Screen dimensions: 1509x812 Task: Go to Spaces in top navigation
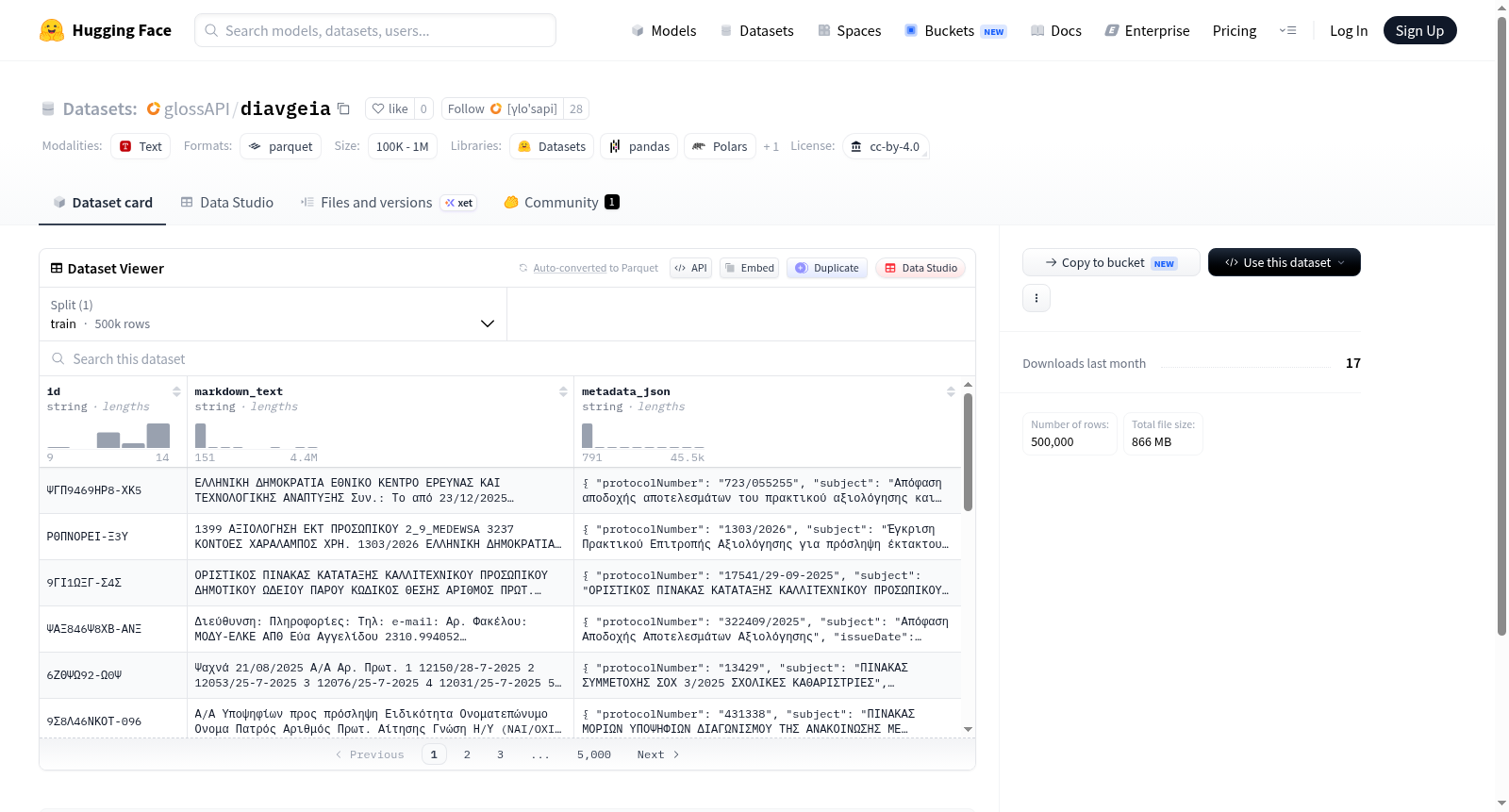point(850,31)
